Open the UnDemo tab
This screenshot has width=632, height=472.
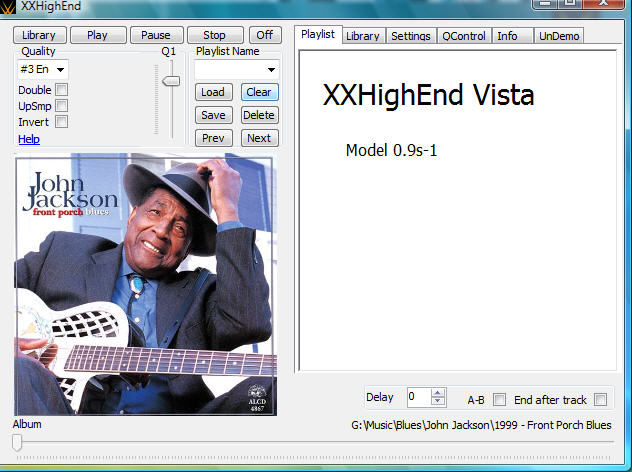[x=559, y=36]
